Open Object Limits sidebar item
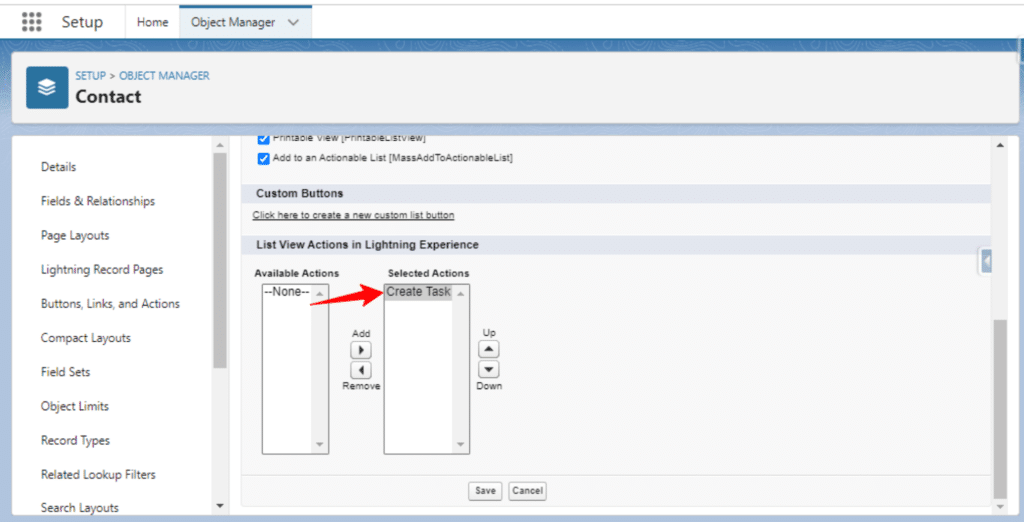Image resolution: width=1024 pixels, height=522 pixels. pos(74,406)
